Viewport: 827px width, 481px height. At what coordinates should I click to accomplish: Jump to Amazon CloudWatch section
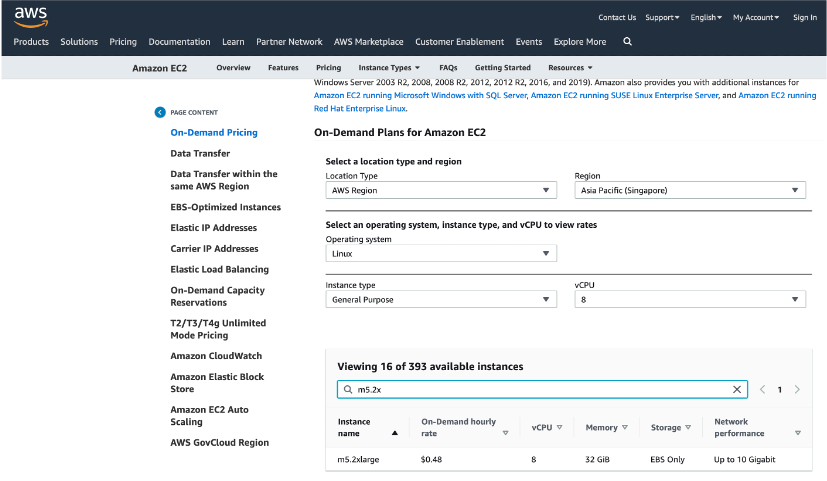[216, 356]
